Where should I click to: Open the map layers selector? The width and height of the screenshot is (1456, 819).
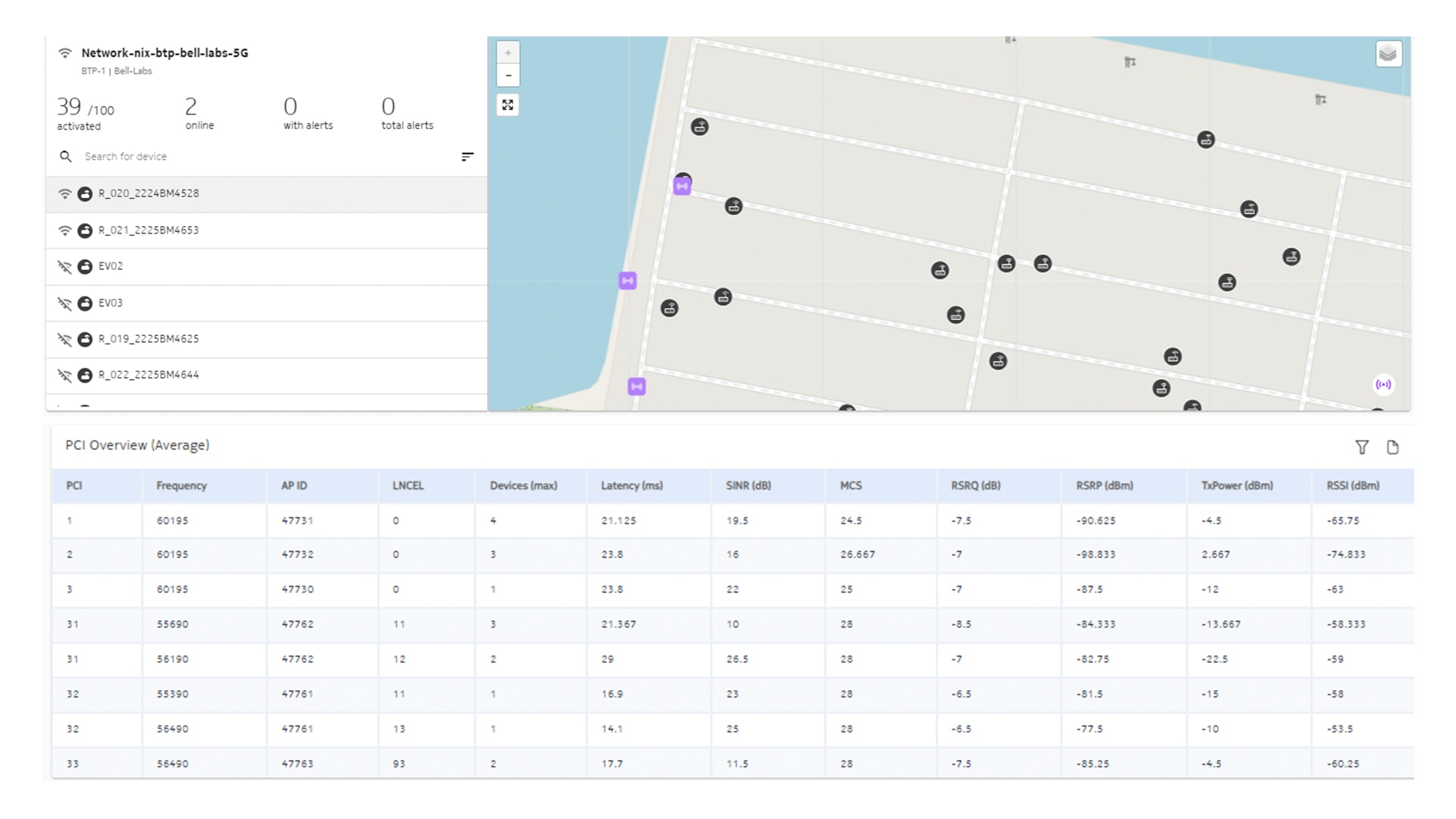tap(1388, 54)
